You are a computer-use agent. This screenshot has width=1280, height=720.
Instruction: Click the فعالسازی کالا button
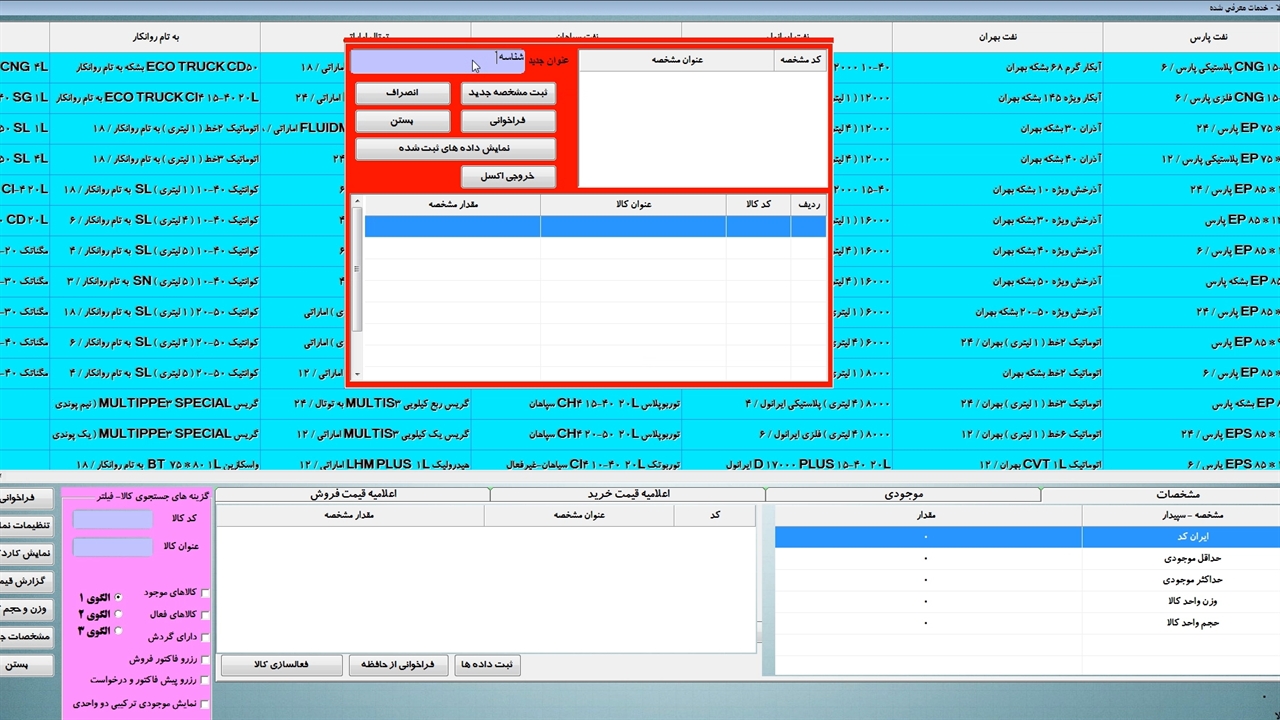282,665
